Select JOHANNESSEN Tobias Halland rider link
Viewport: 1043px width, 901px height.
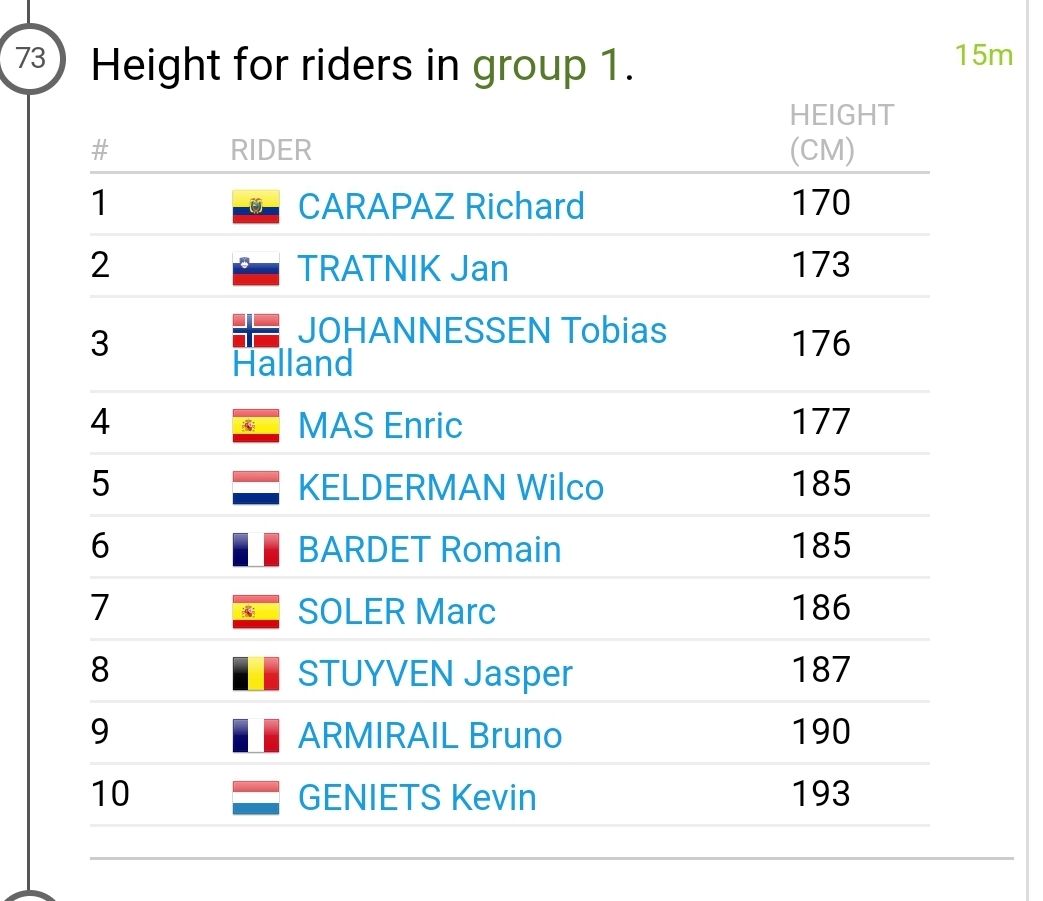tap(482, 331)
